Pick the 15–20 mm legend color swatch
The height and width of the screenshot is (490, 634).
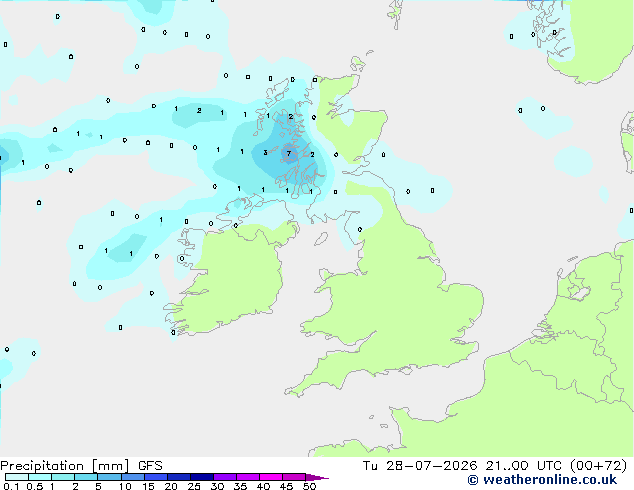(155, 477)
